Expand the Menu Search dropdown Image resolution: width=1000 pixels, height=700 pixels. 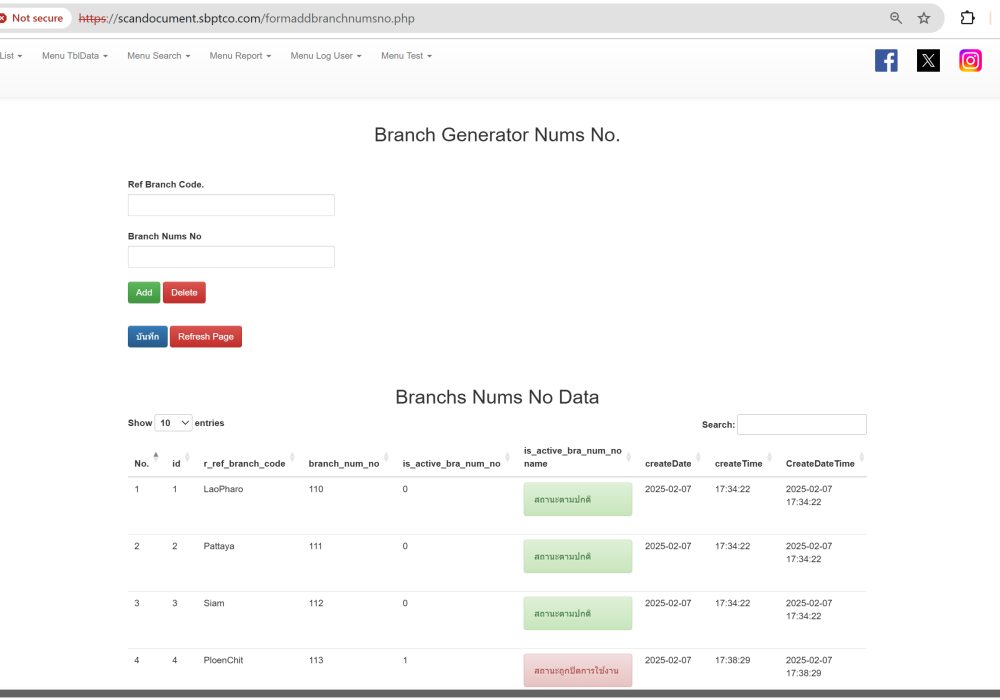tap(160, 56)
